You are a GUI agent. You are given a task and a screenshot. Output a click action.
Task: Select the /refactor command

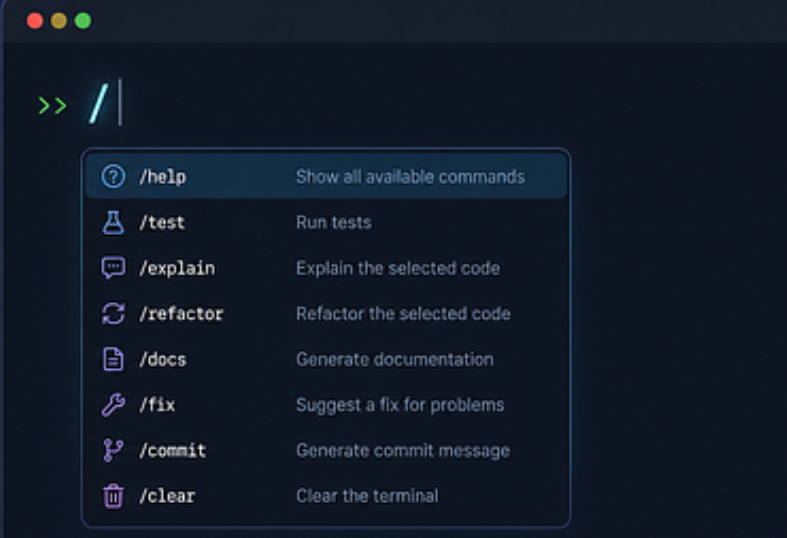[326, 314]
